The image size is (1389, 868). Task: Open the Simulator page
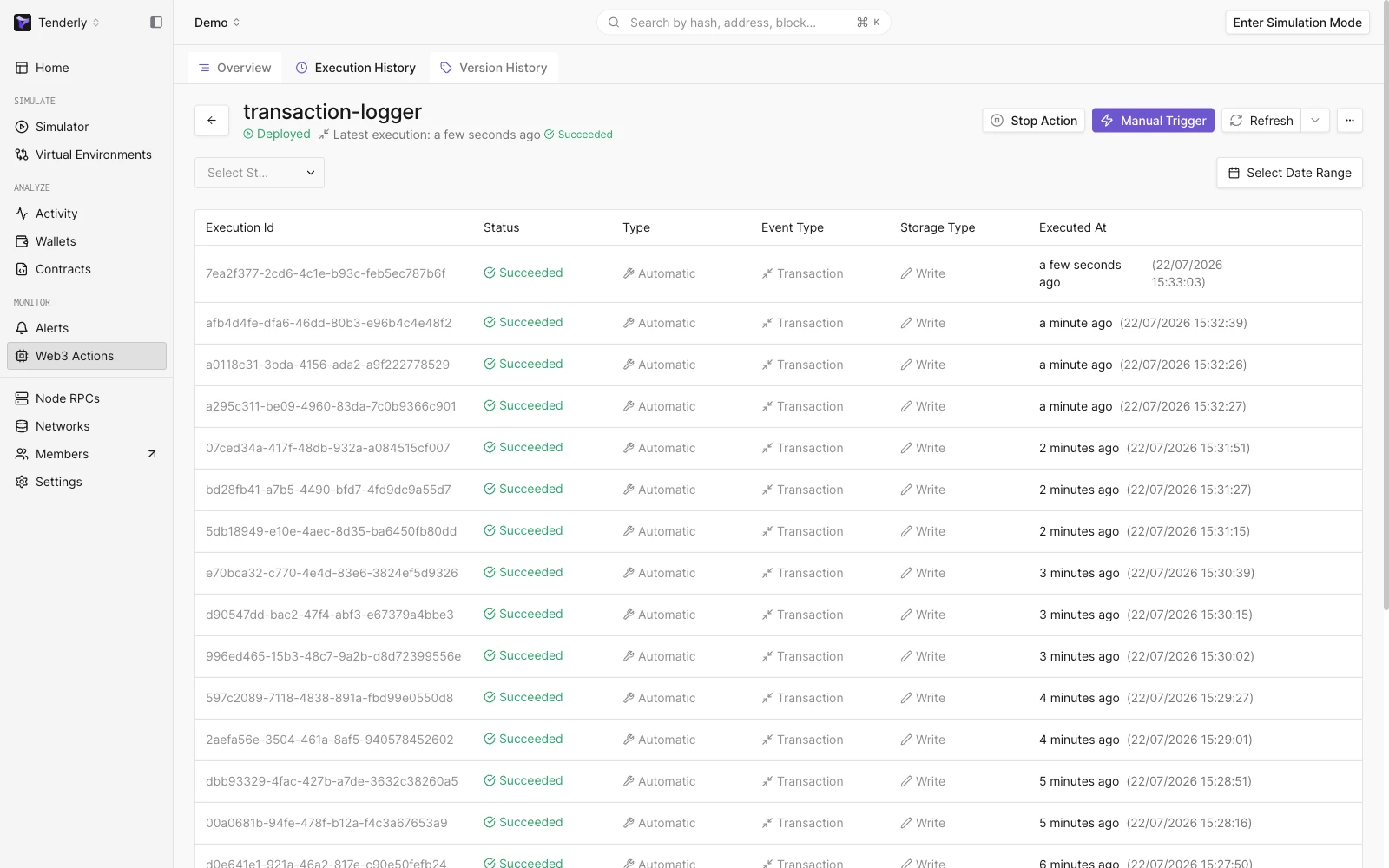click(87, 127)
